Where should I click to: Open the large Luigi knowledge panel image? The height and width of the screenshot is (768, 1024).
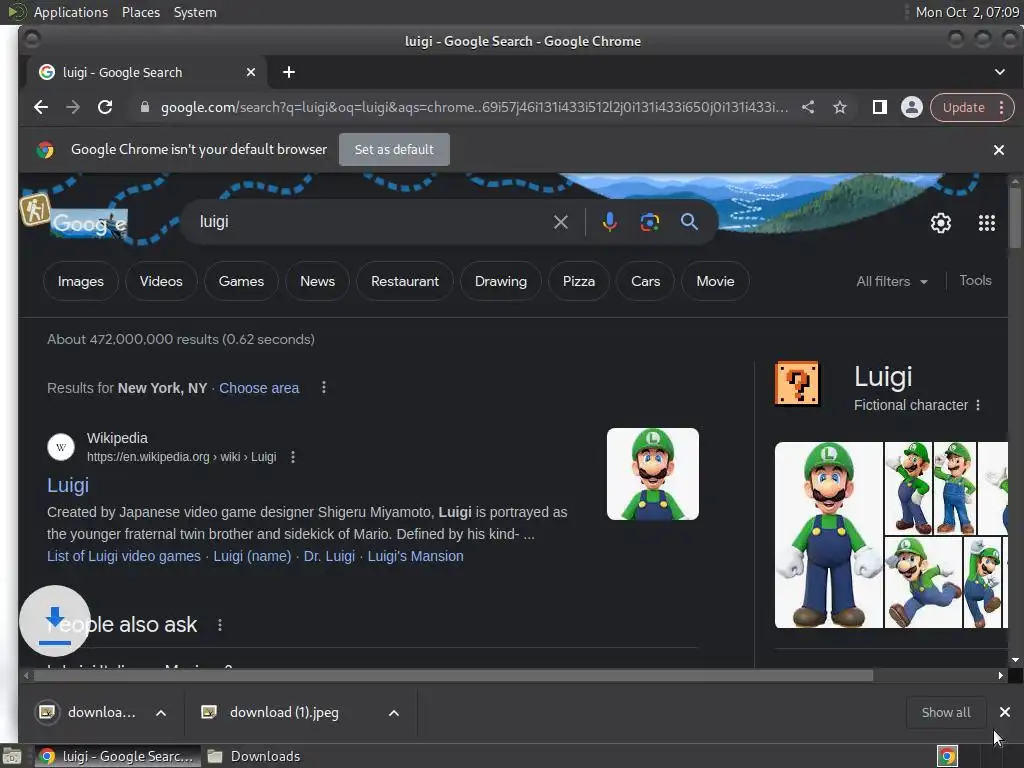pos(828,536)
